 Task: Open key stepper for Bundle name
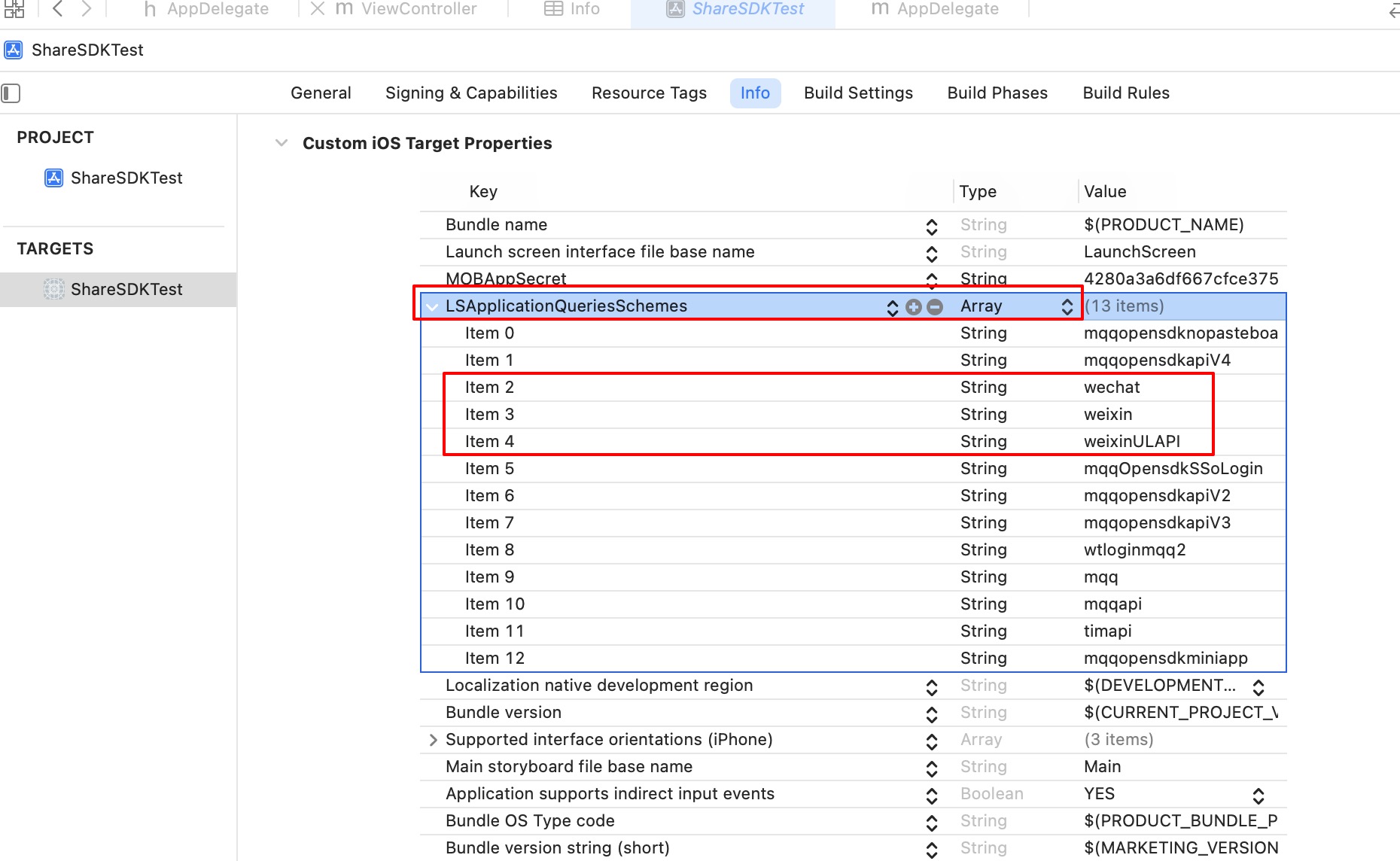pyautogui.click(x=932, y=226)
